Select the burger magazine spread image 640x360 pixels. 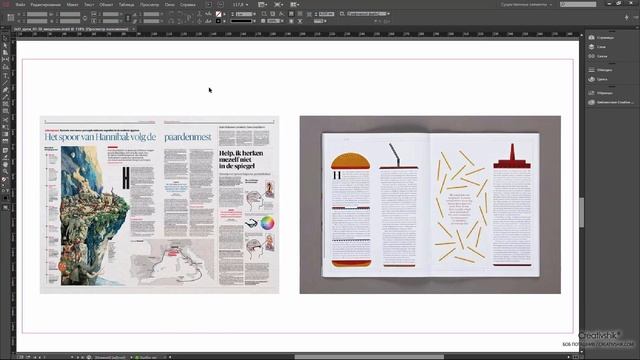point(430,205)
